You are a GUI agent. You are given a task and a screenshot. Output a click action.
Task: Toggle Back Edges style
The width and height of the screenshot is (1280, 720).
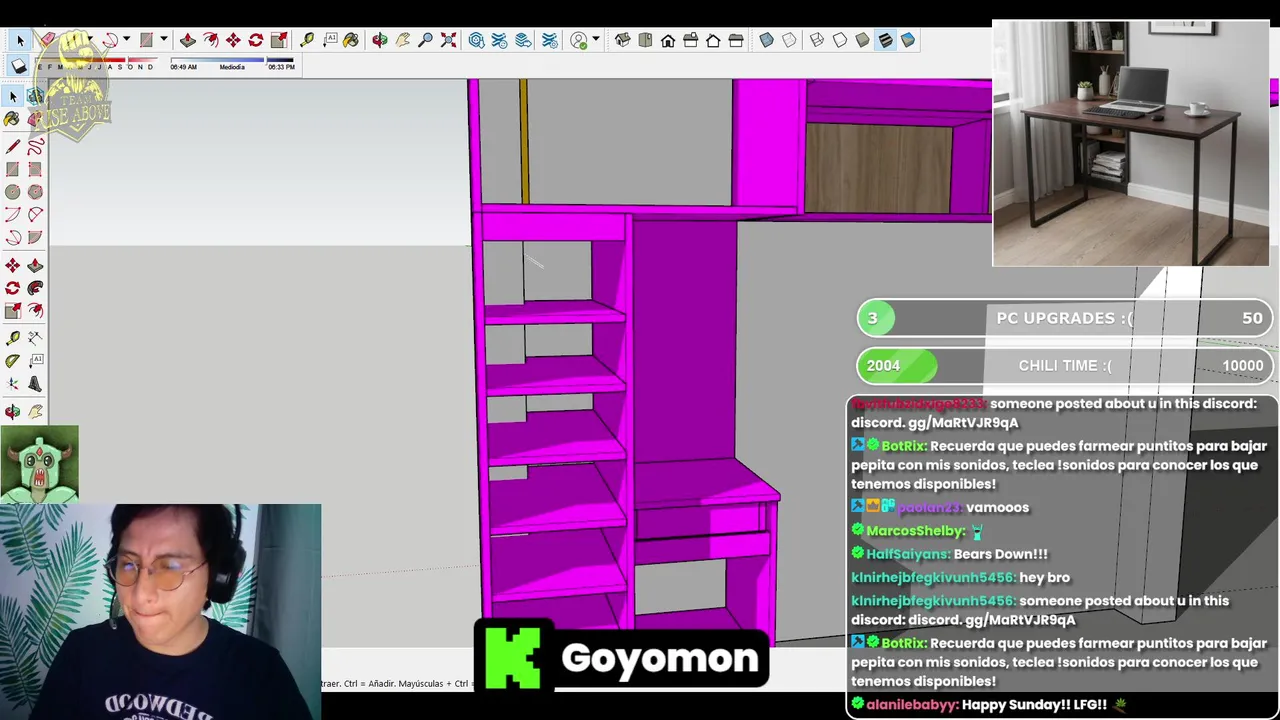click(789, 40)
